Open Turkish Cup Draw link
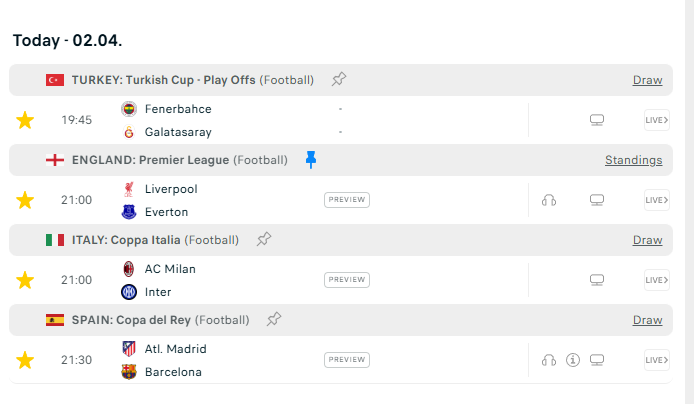Image resolution: width=694 pixels, height=404 pixels. 648,80
